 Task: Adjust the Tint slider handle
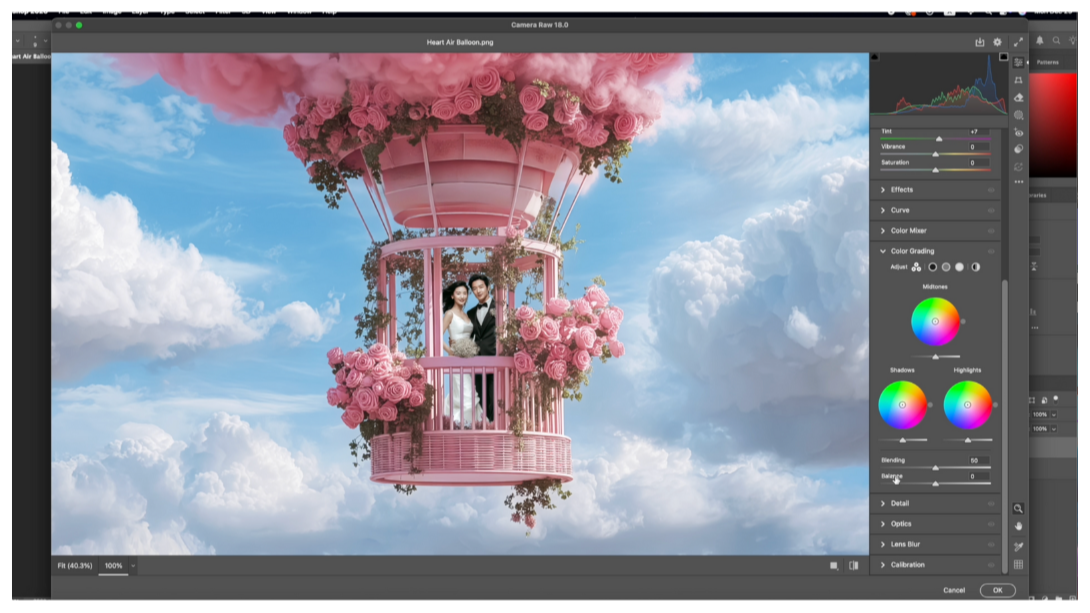click(x=939, y=139)
